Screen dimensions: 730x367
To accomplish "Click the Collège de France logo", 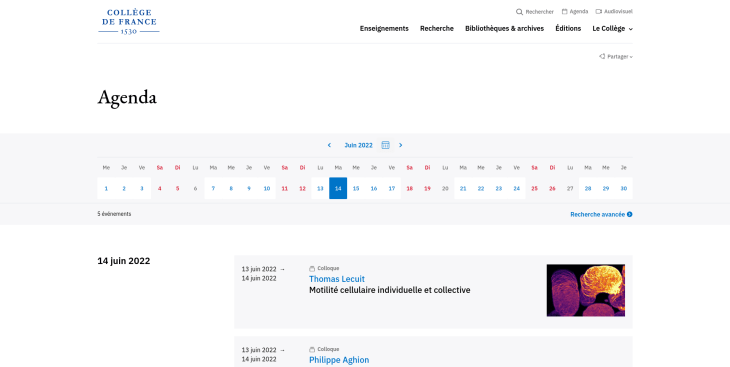I will (x=128, y=21).
